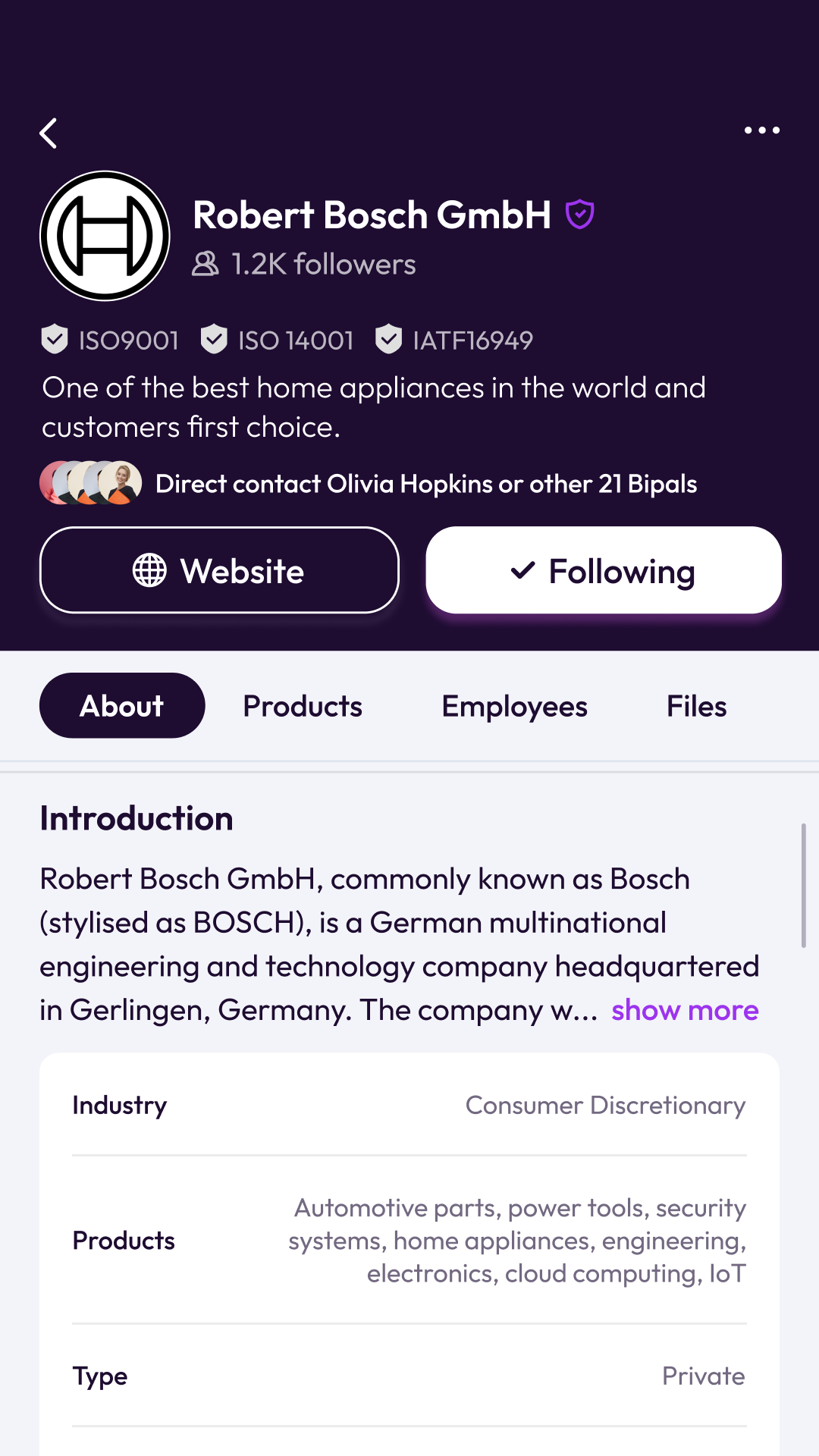Open Direct contact Olivia Hopkins link
The image size is (819, 1456).
point(425,484)
